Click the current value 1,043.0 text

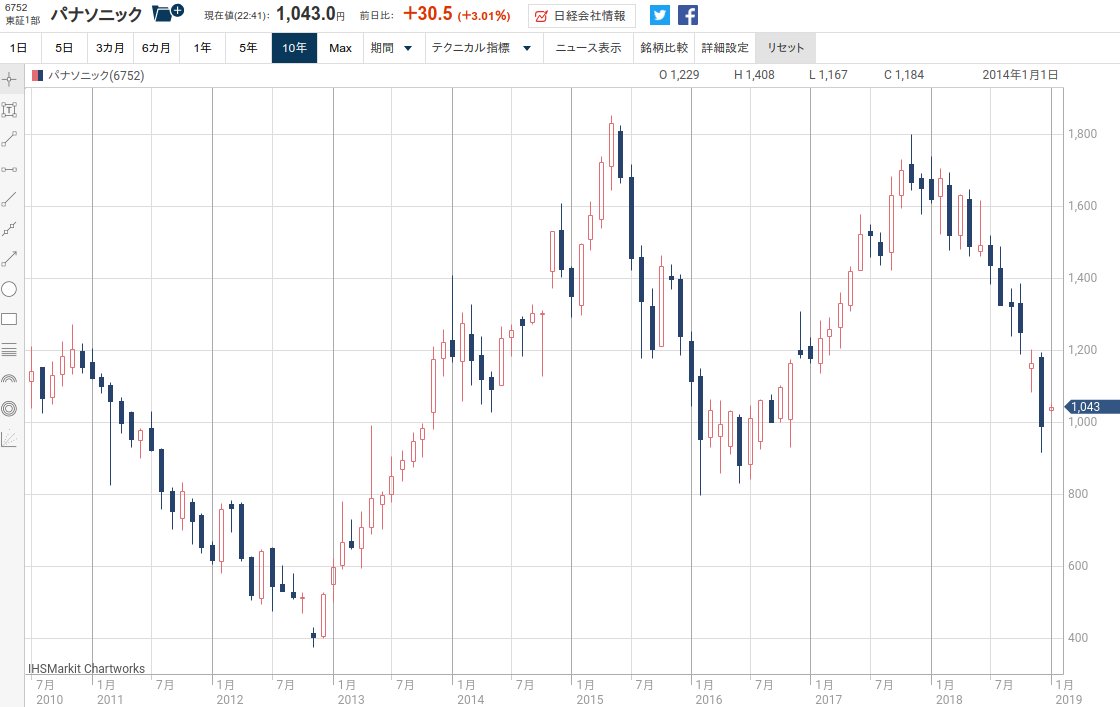(306, 14)
